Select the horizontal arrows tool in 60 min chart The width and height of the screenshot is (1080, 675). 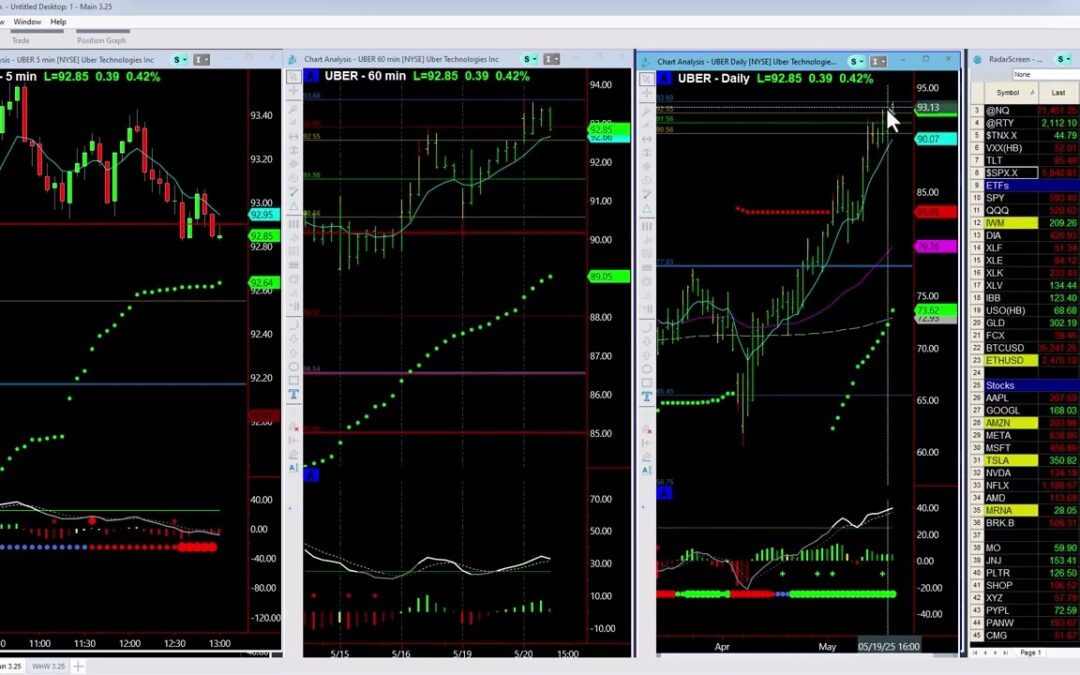click(294, 137)
